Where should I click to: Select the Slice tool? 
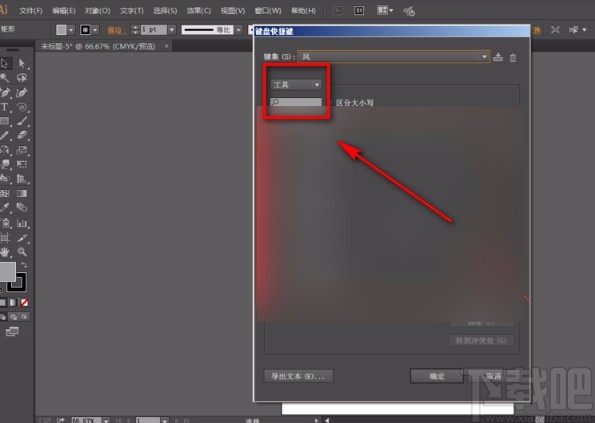[22, 238]
